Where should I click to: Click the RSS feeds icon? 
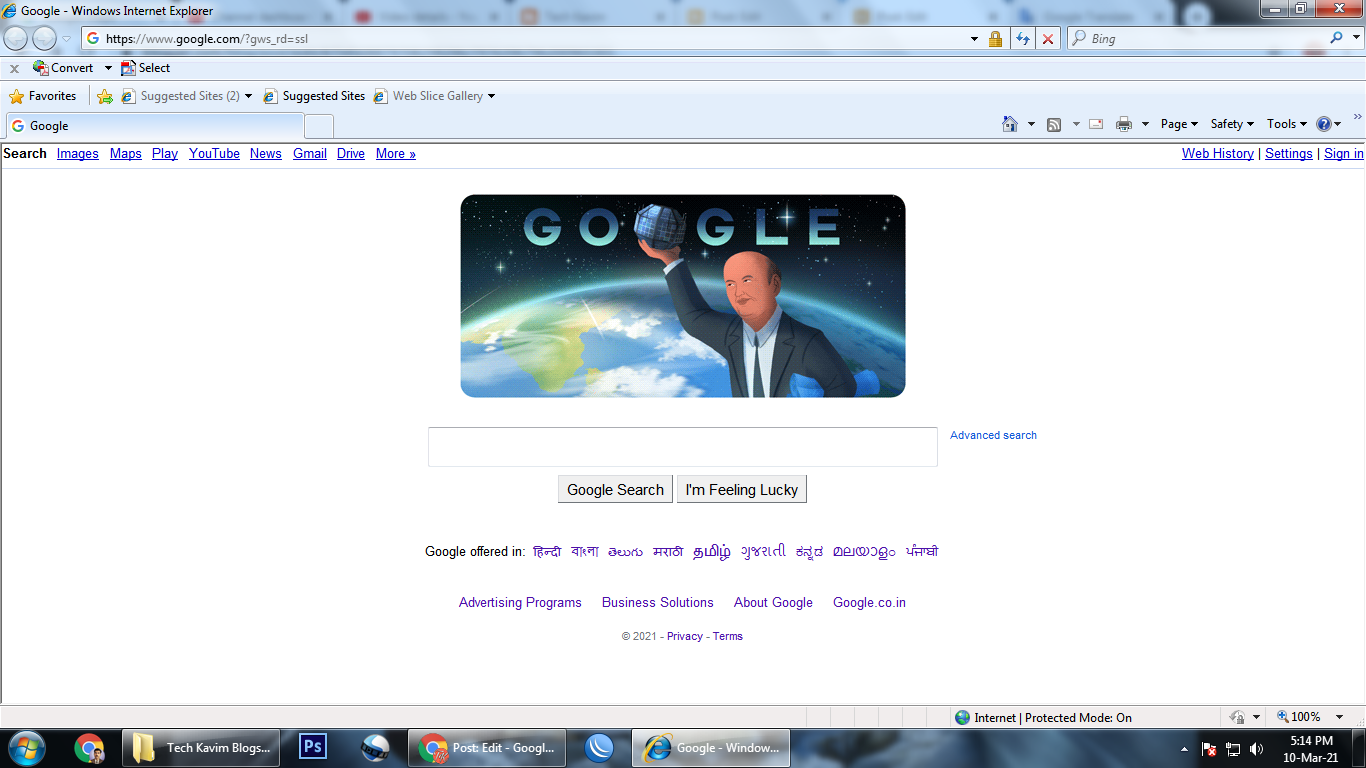click(x=1054, y=124)
